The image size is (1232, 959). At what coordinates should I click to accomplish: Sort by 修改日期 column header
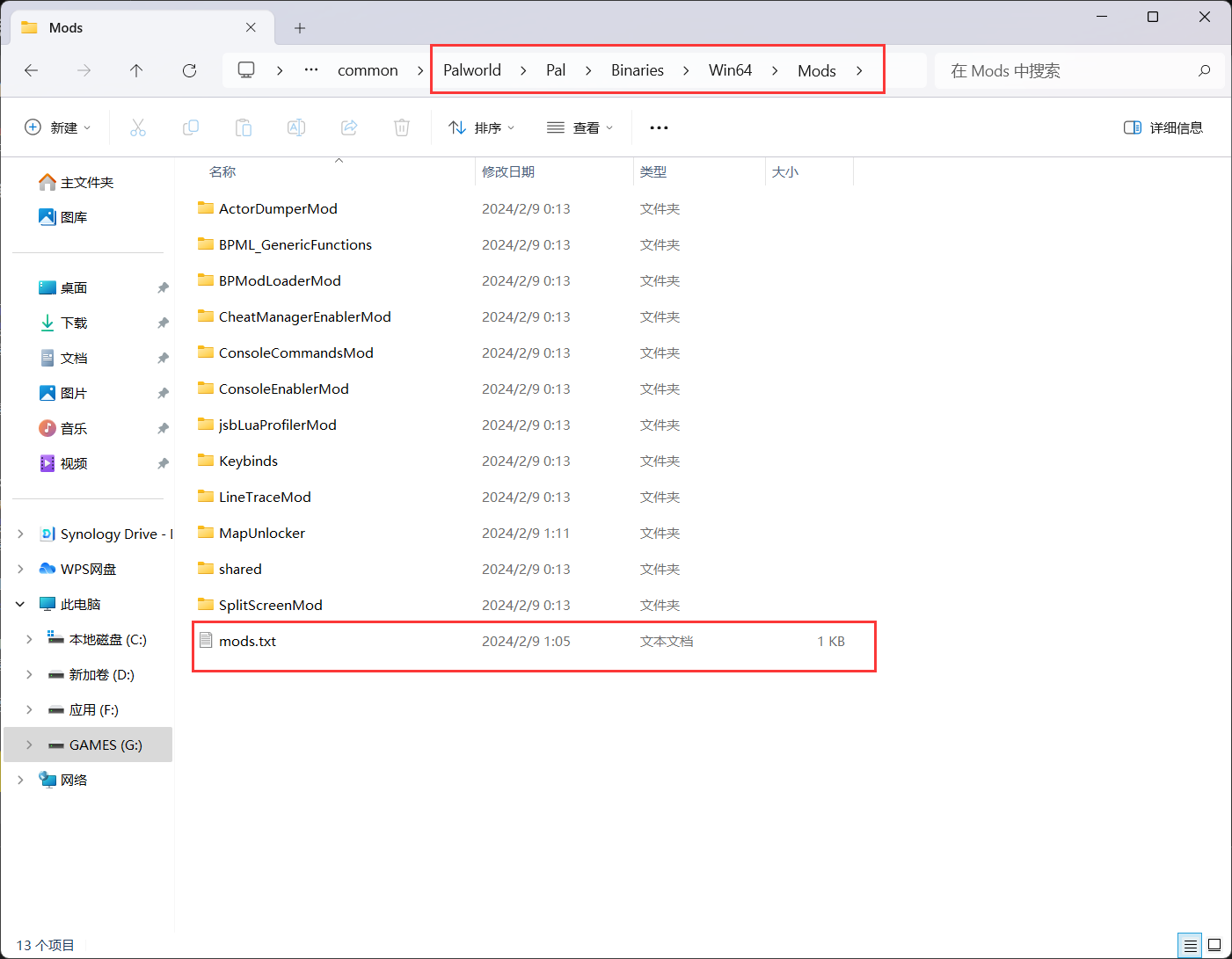pyautogui.click(x=508, y=172)
